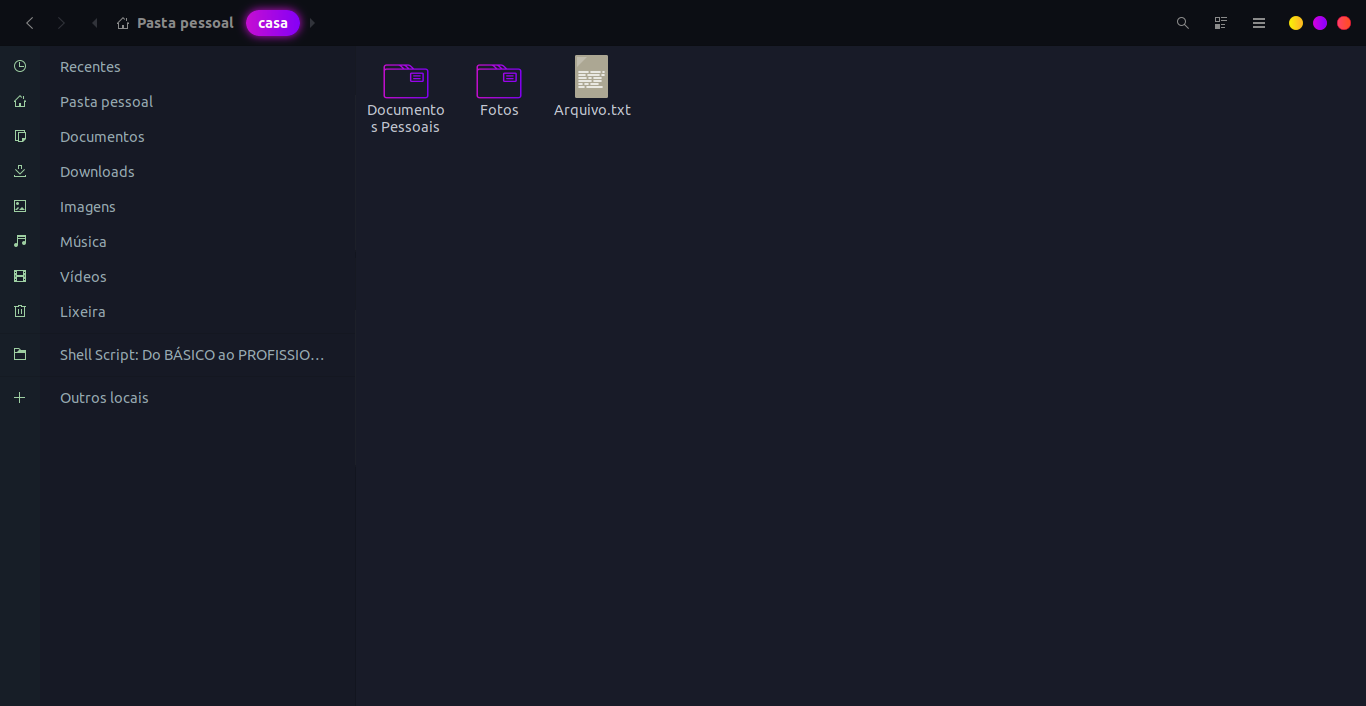This screenshot has width=1366, height=706.
Task: Click the left path-scroll triangle before Pasta pessoal
Action: tap(94, 23)
